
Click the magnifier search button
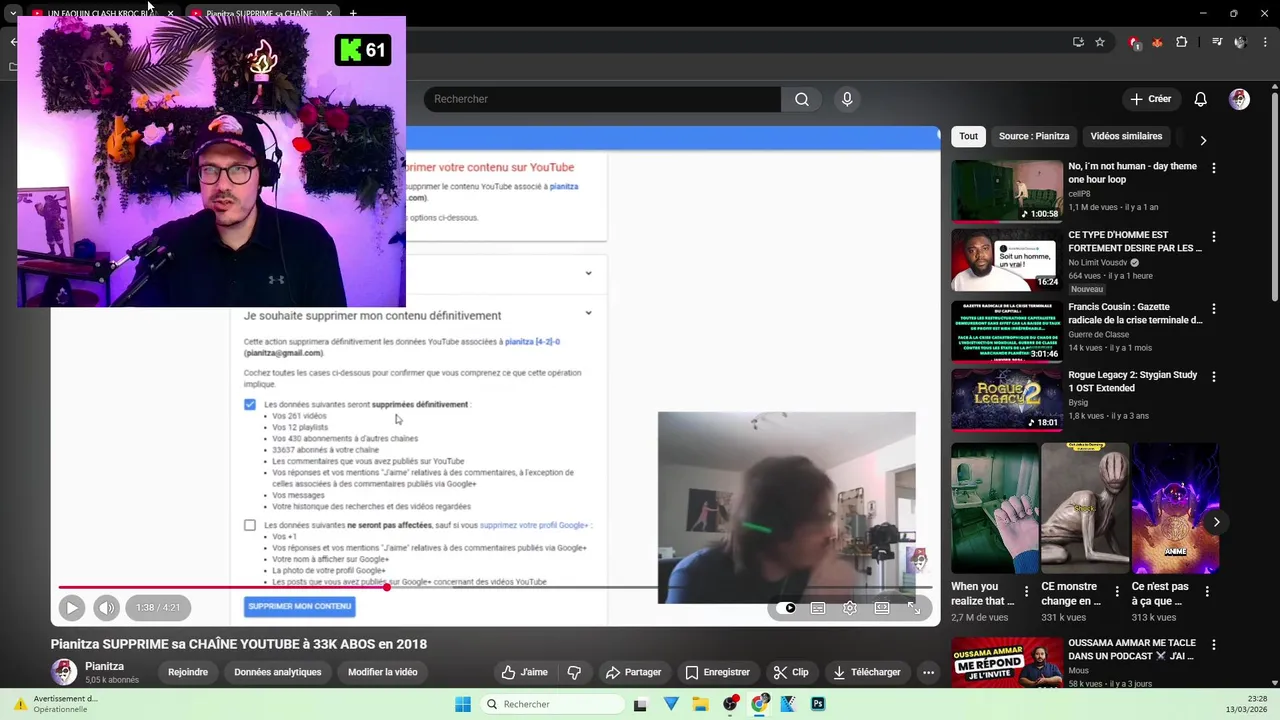point(802,99)
